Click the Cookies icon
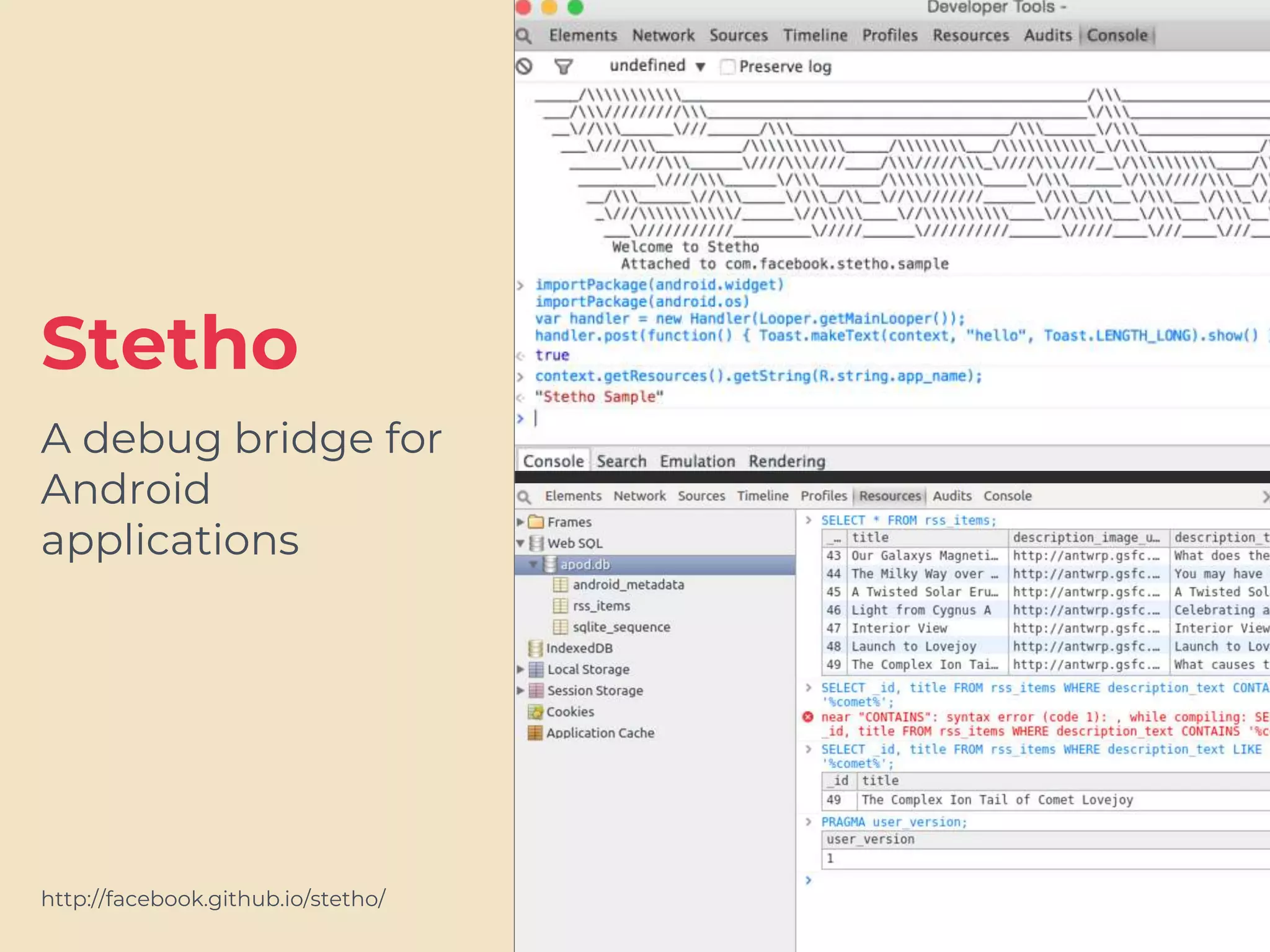1270x952 pixels. tap(535, 712)
